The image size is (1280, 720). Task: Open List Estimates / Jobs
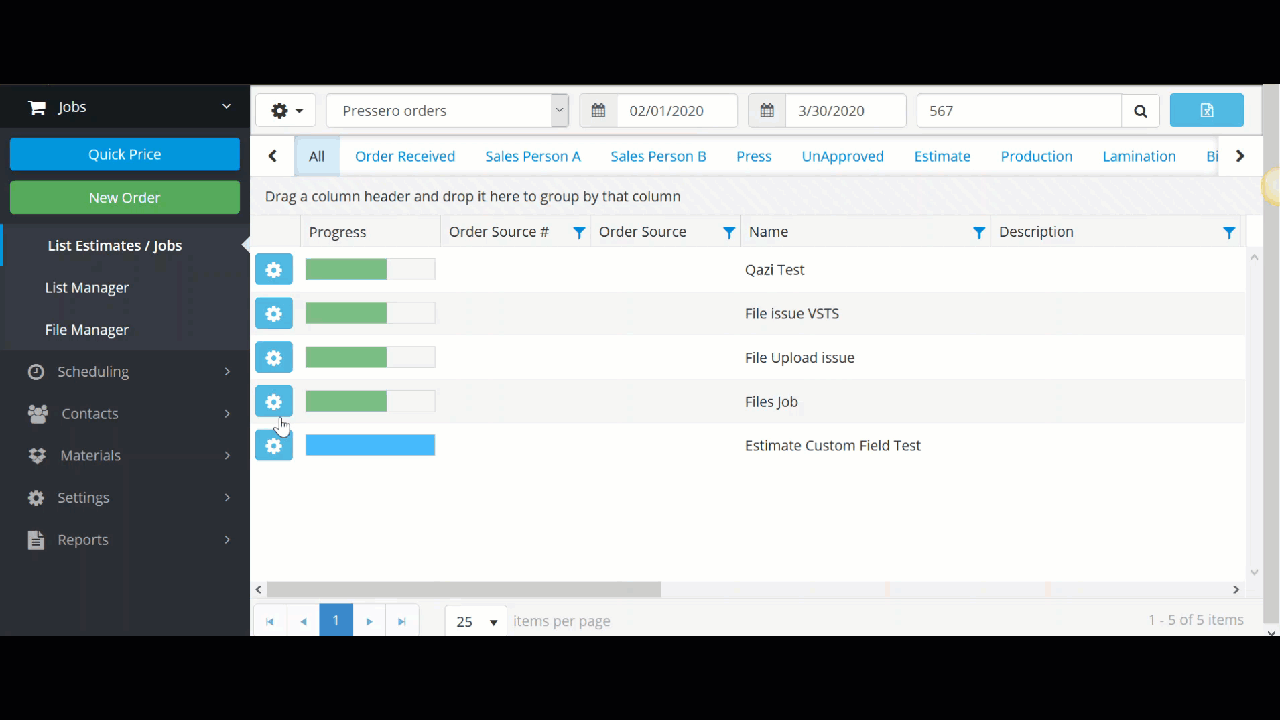[x=115, y=246]
